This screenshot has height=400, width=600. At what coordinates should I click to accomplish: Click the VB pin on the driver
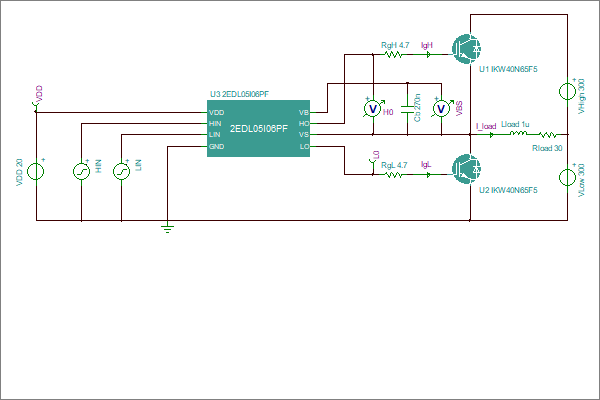(x=304, y=113)
